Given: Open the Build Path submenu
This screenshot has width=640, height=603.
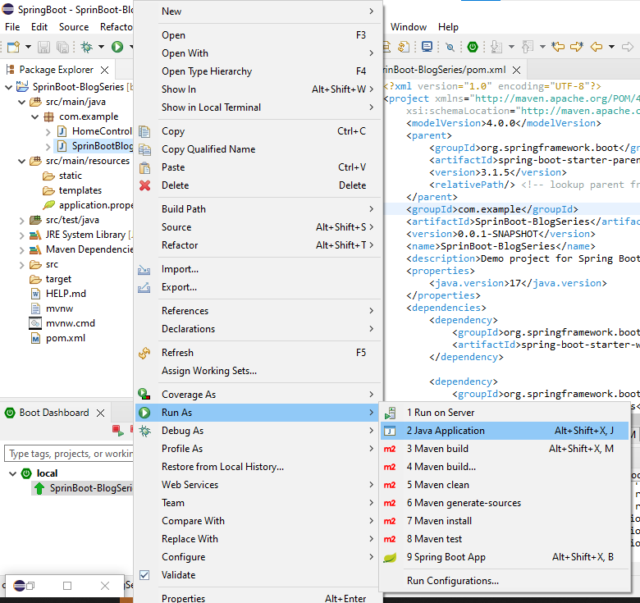Looking at the screenshot, I should coord(258,209).
